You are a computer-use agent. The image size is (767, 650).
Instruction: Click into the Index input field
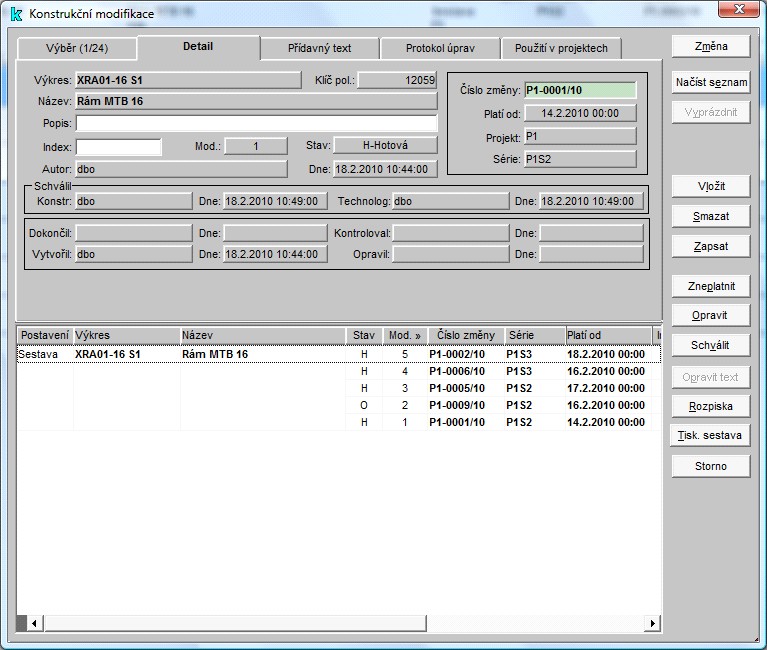(118, 147)
